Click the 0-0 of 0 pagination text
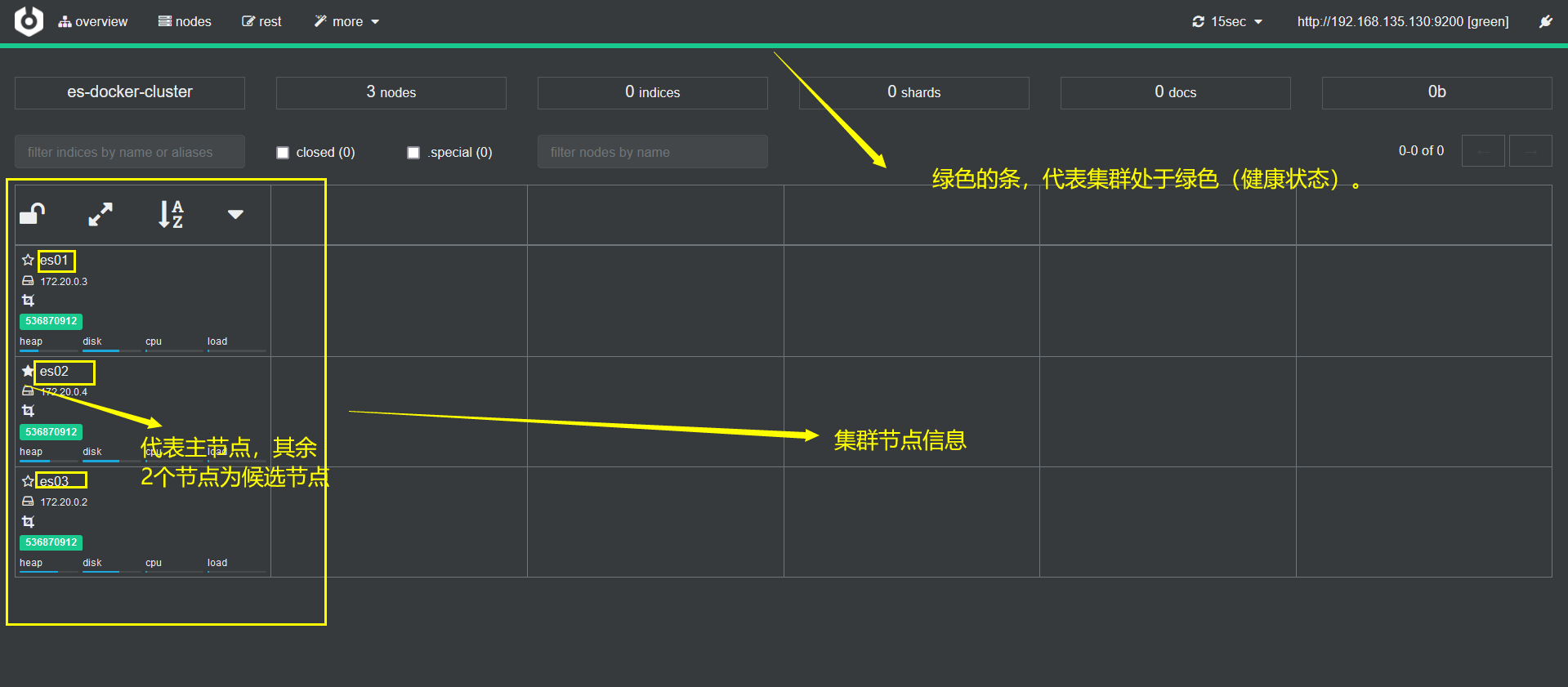 point(1421,151)
